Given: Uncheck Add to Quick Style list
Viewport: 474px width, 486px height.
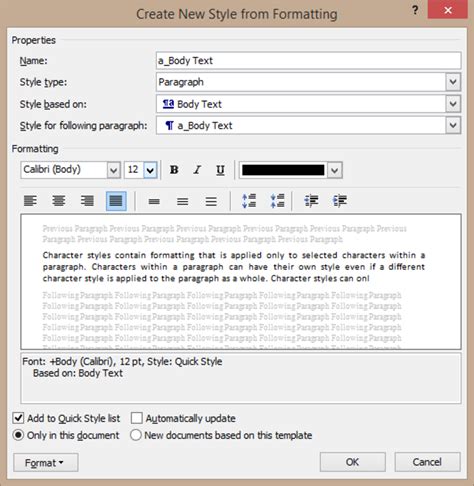Looking at the screenshot, I should 18,418.
